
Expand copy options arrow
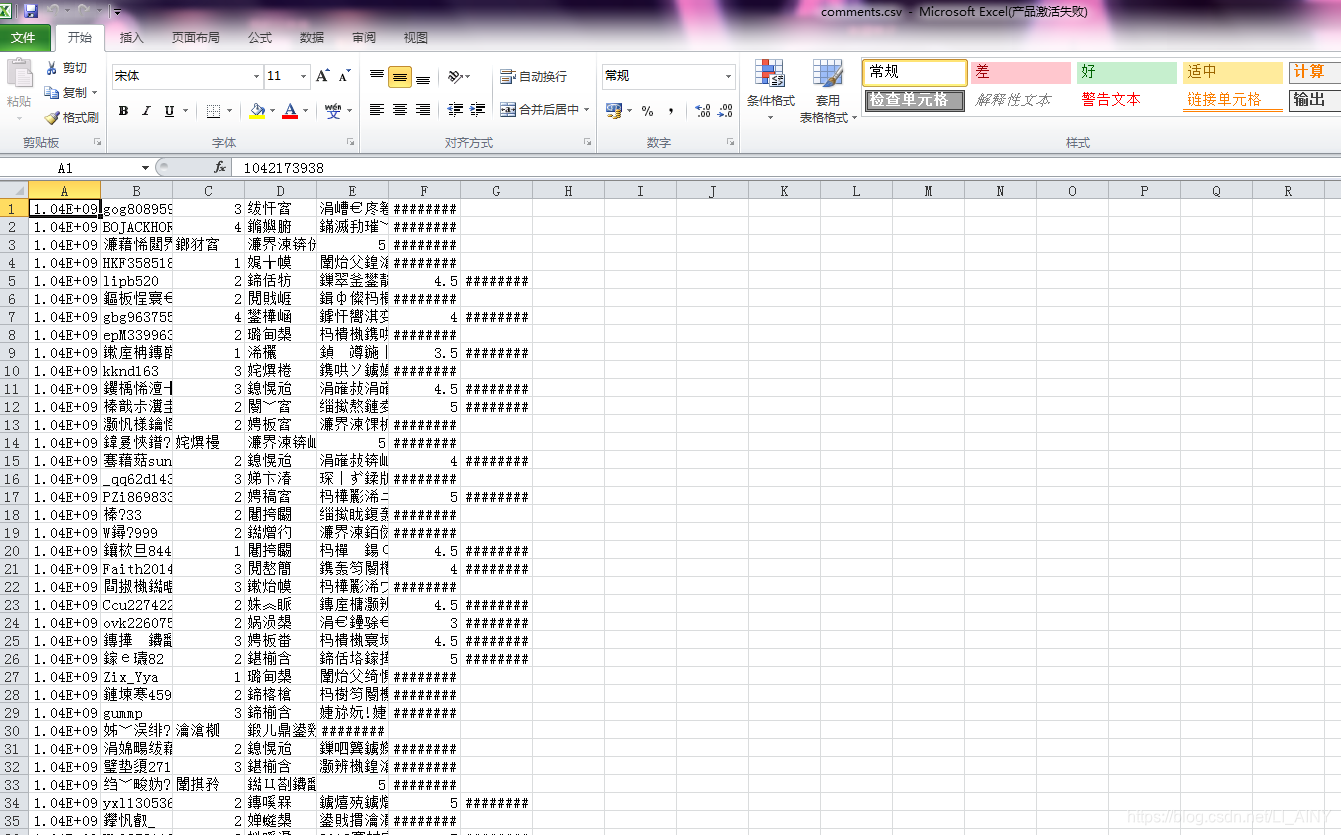pos(94,92)
